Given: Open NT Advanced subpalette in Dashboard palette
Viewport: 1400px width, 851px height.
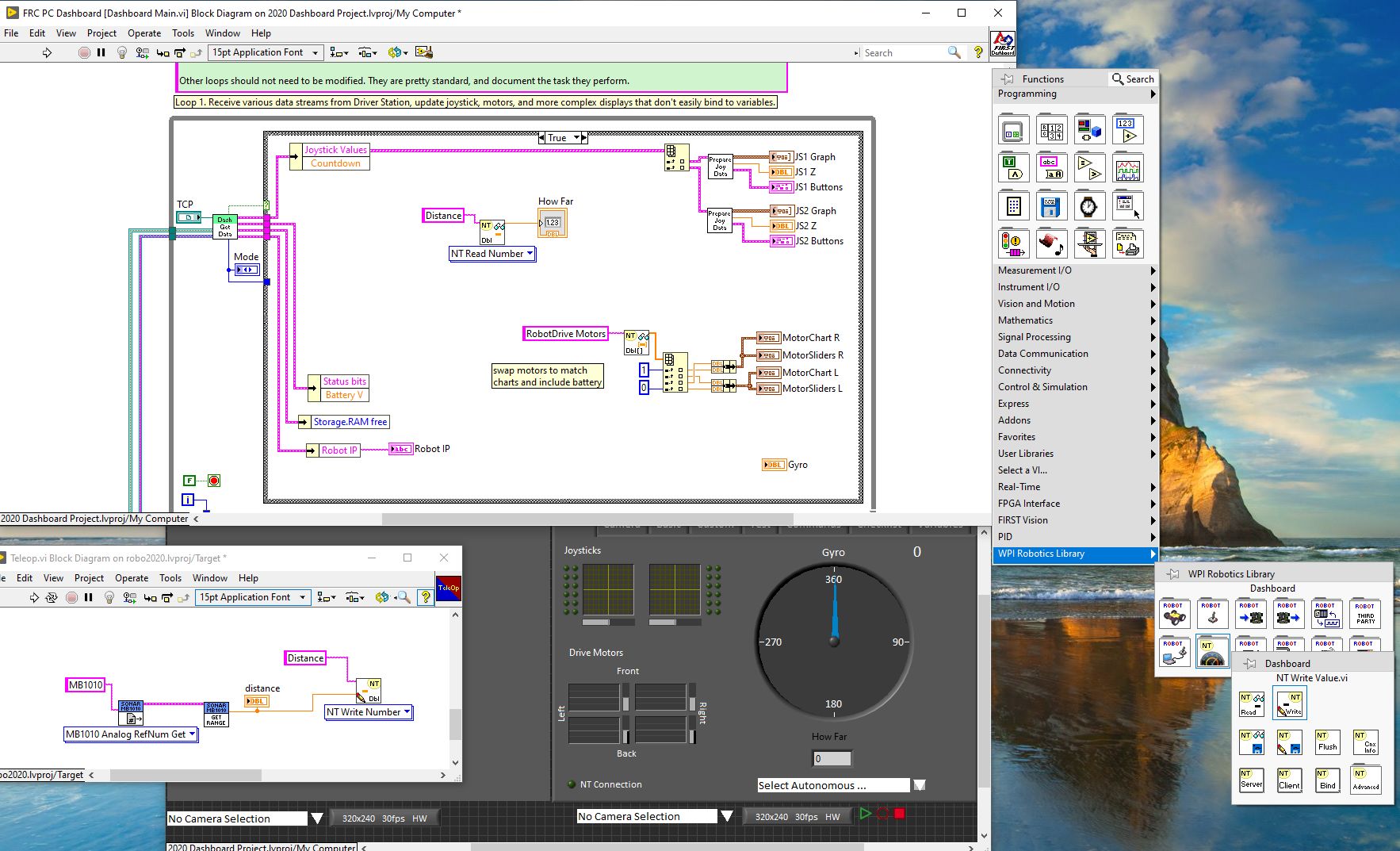Looking at the screenshot, I should (1366, 780).
